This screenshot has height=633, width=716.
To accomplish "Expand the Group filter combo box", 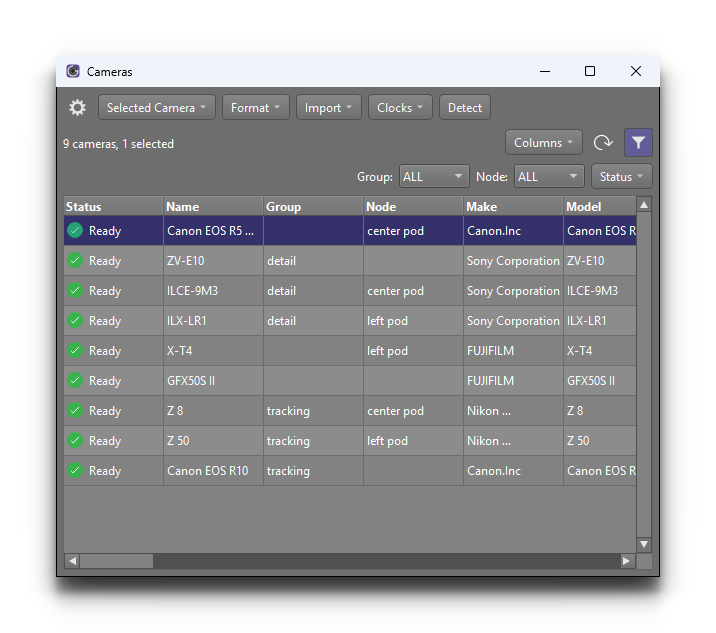I will click(x=434, y=176).
